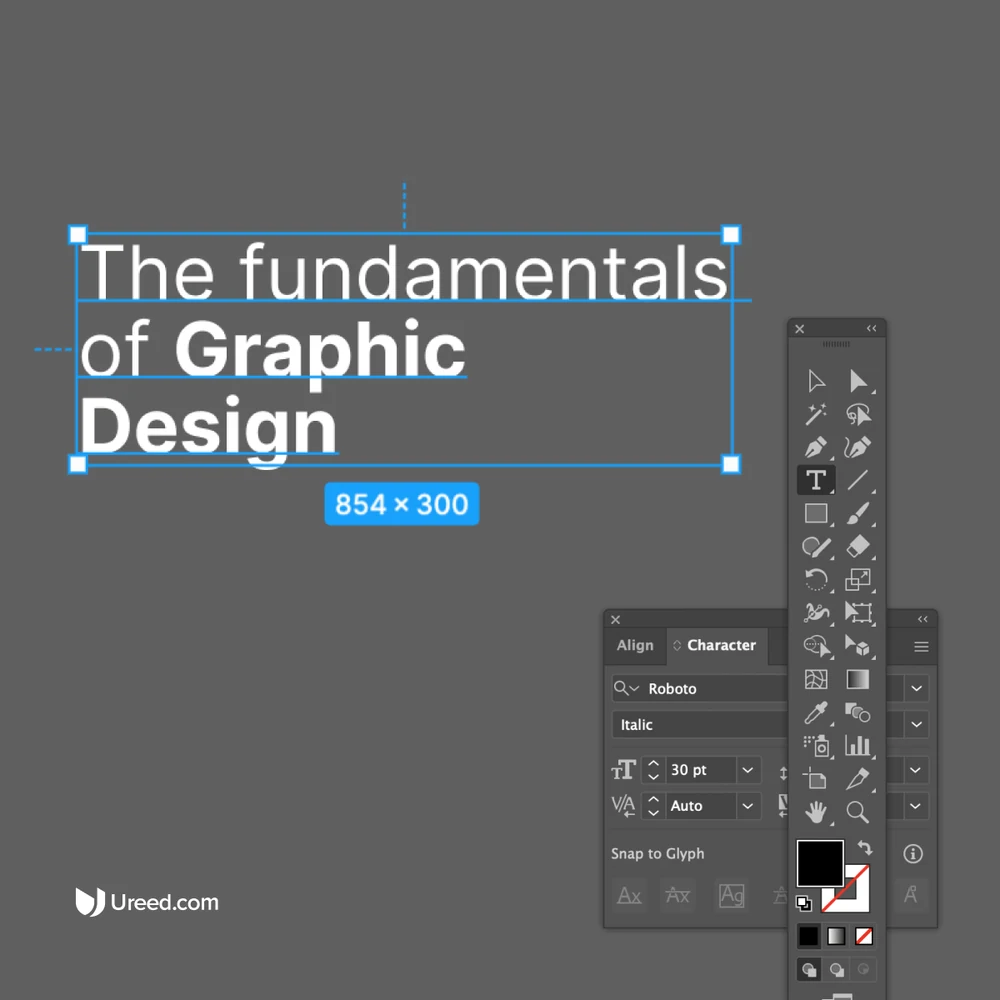
Task: Enable Draw Behind mode
Action: click(836, 970)
